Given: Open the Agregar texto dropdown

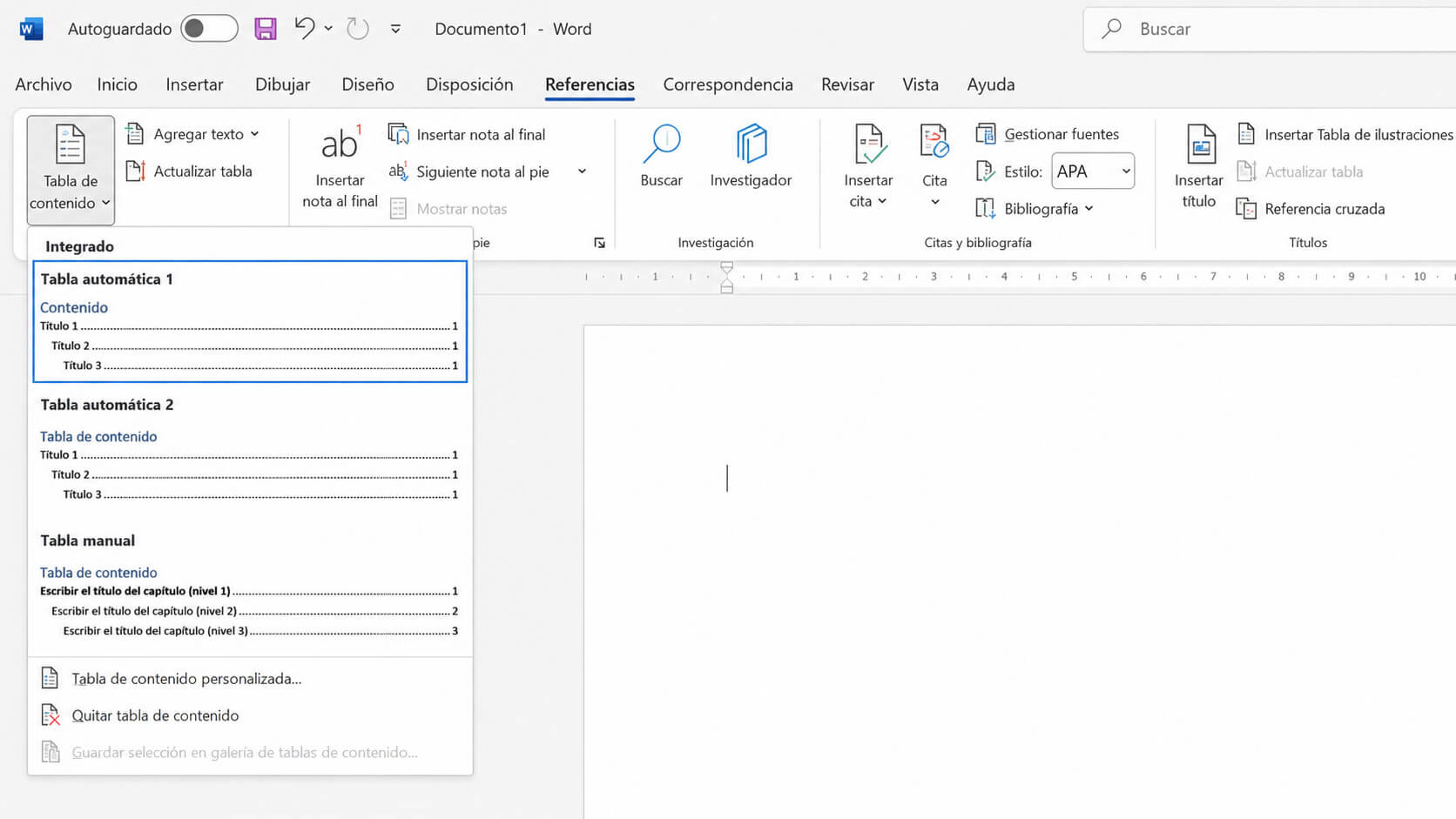Looking at the screenshot, I should [193, 134].
